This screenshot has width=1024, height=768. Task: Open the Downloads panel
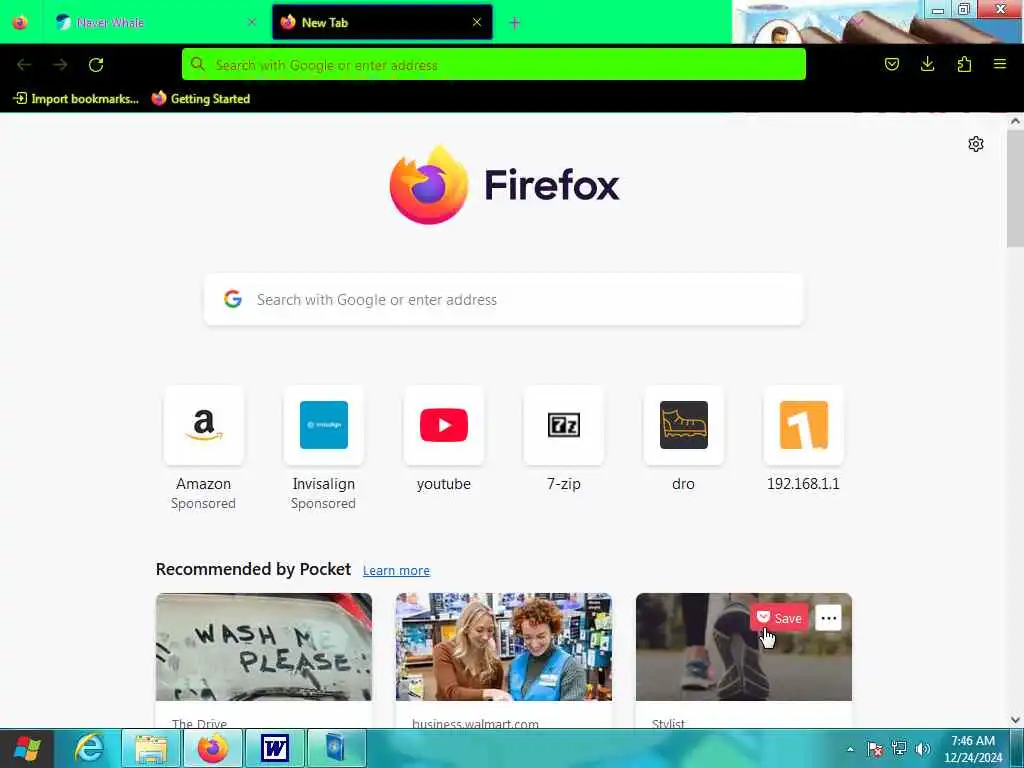click(927, 64)
